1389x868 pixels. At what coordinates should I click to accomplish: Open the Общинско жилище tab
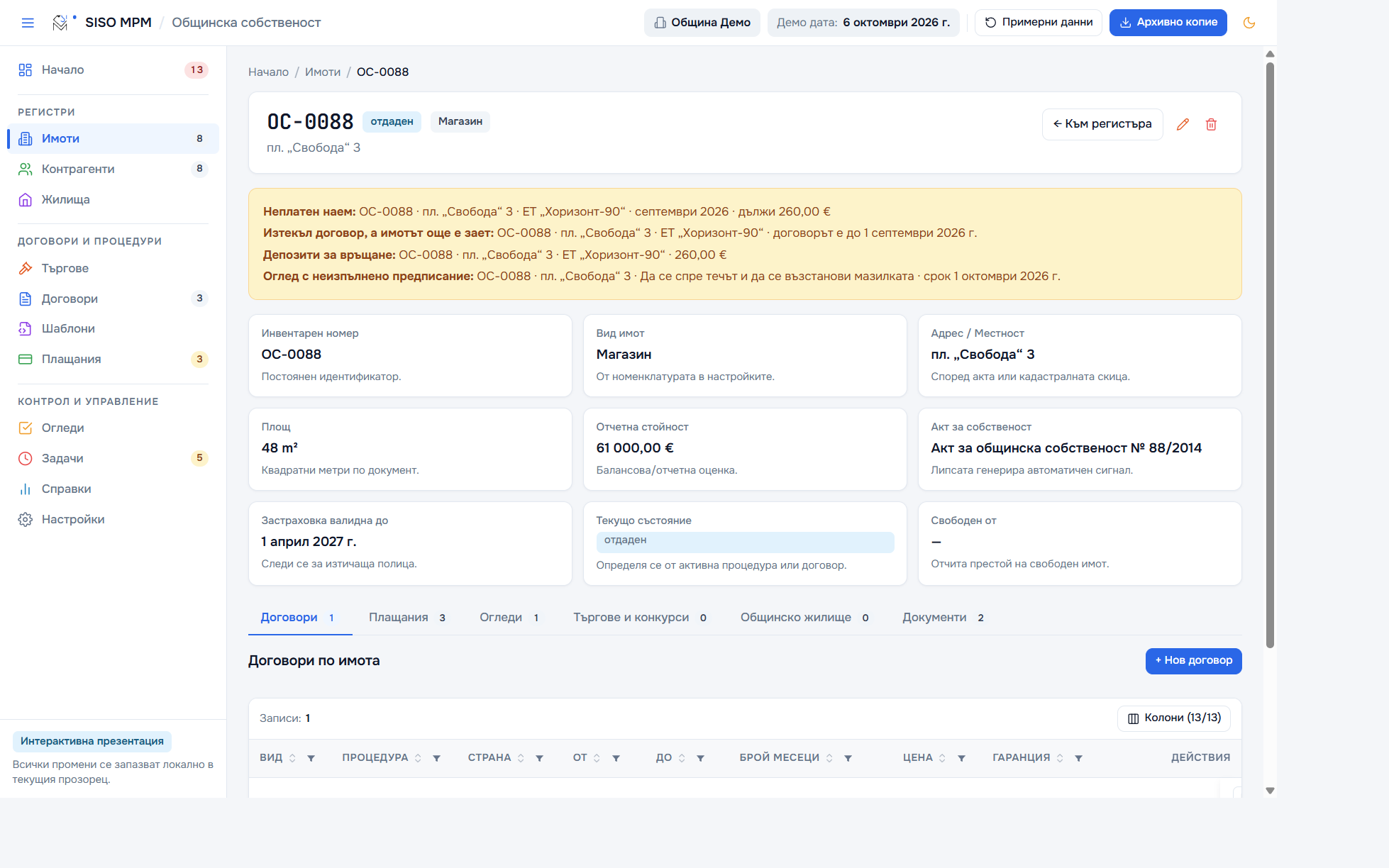[x=804, y=618]
